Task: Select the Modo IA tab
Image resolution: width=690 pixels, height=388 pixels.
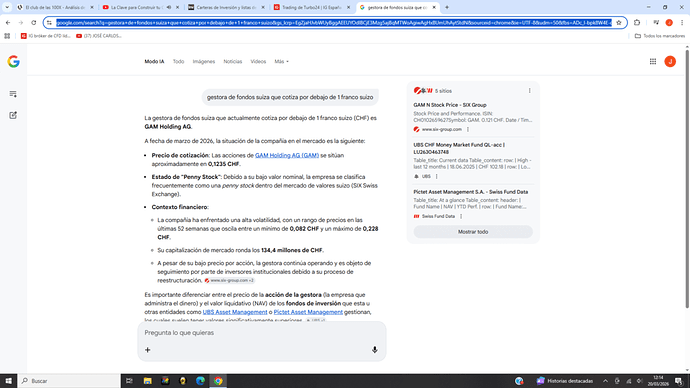Action: click(154, 62)
